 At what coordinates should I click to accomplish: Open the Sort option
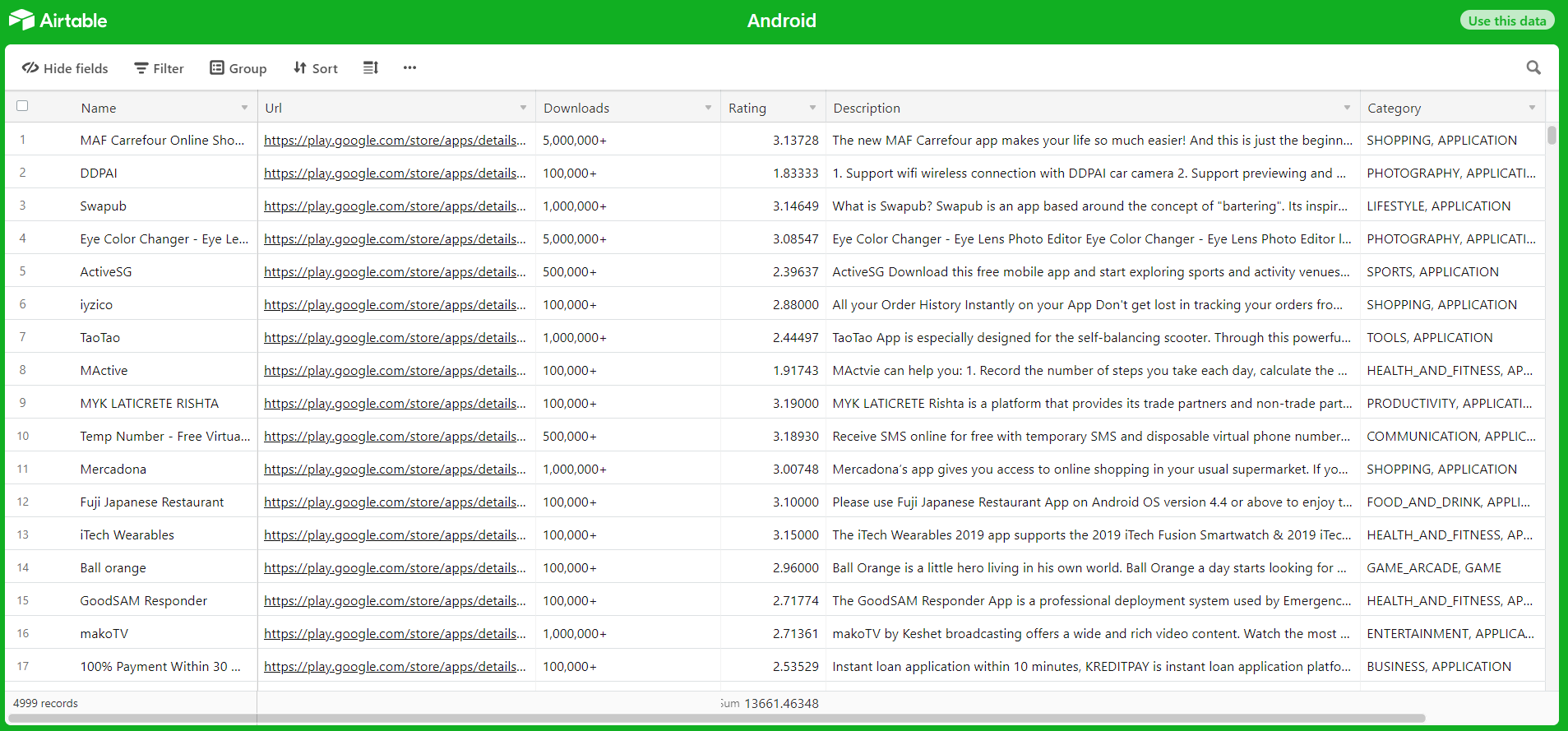(316, 68)
